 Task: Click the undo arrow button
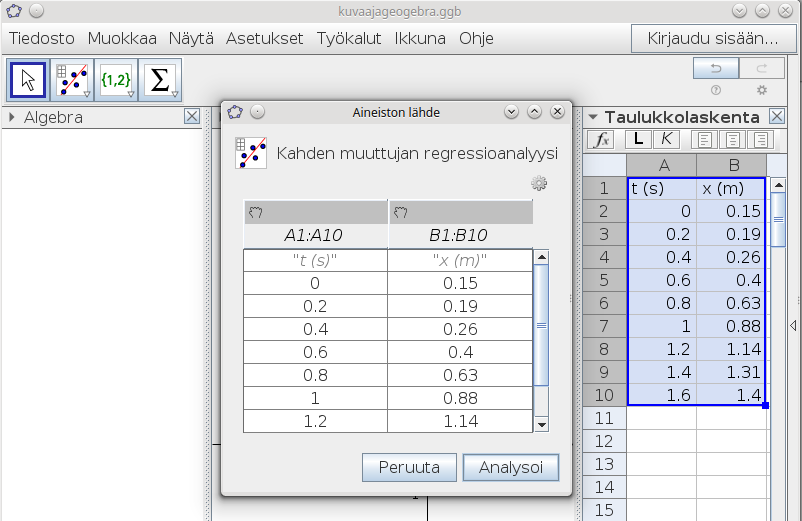[x=716, y=68]
